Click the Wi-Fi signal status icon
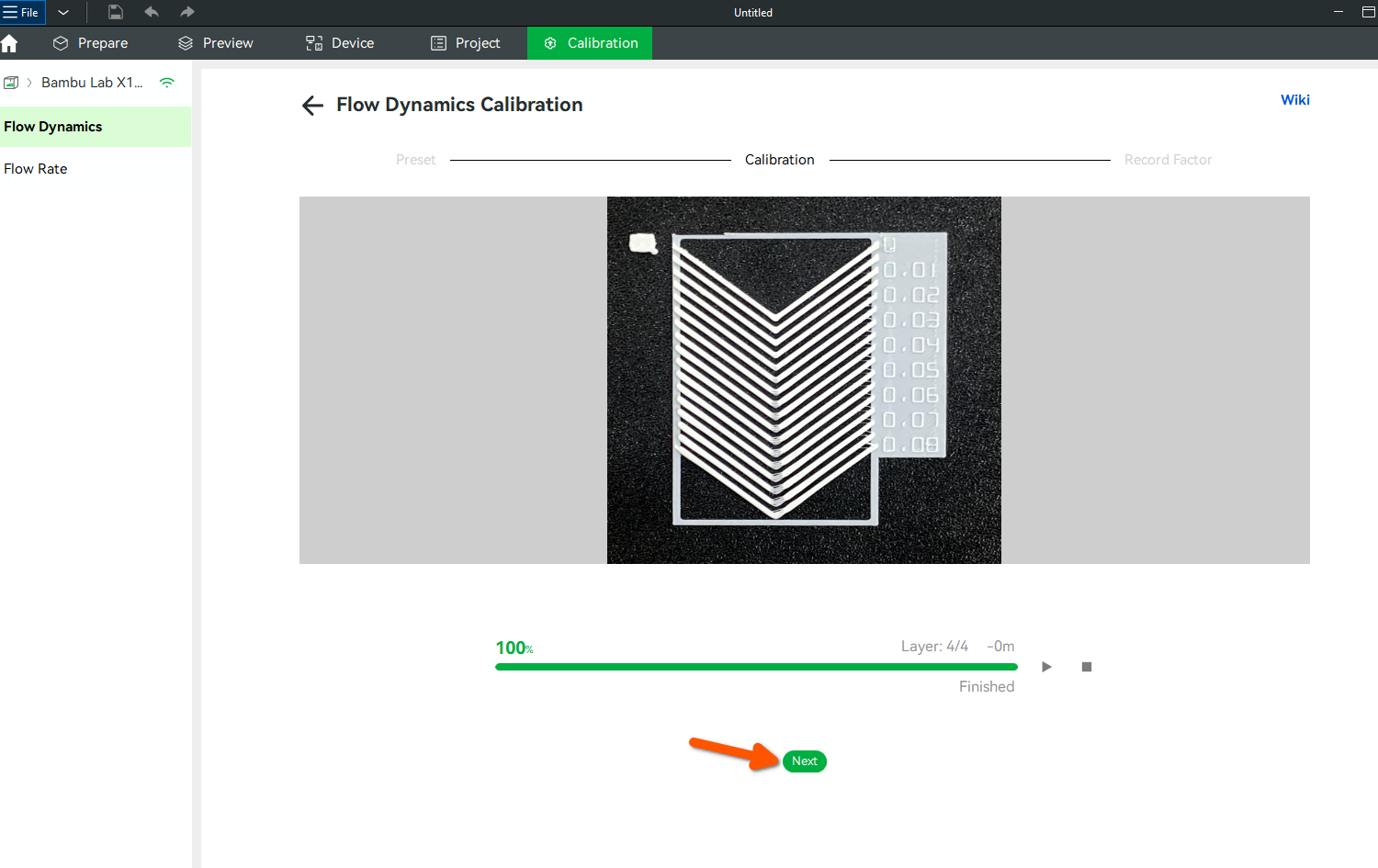Image resolution: width=1378 pixels, height=868 pixels. (x=166, y=83)
